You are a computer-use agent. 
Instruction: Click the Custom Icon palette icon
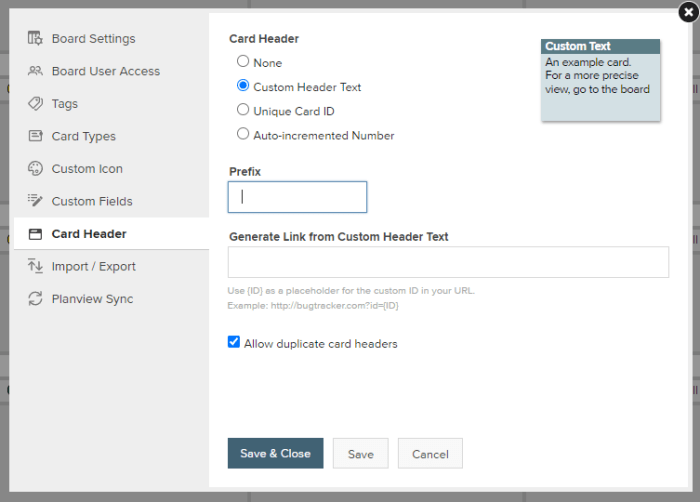click(x=35, y=168)
